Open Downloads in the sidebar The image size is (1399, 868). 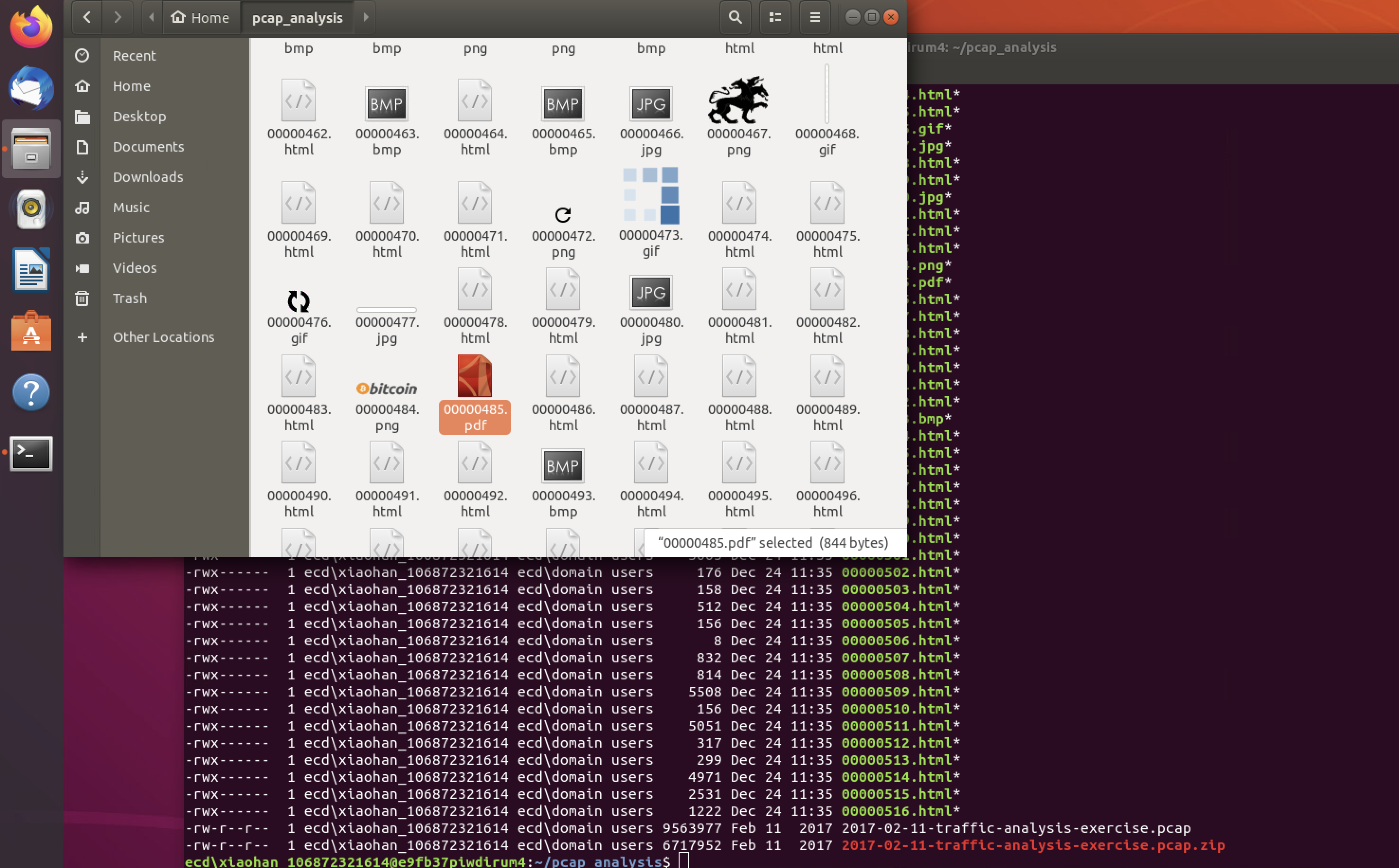point(156,177)
